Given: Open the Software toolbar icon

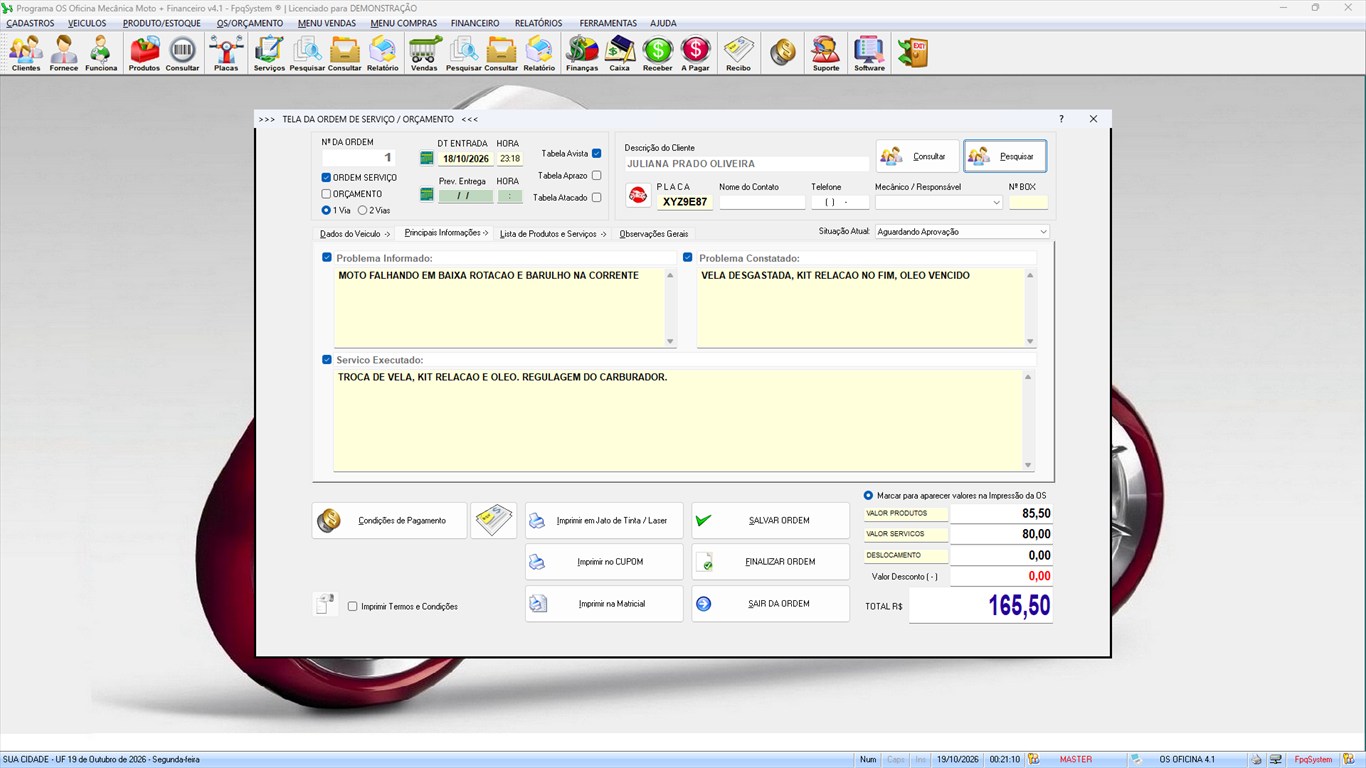Looking at the screenshot, I should pyautogui.click(x=869, y=53).
